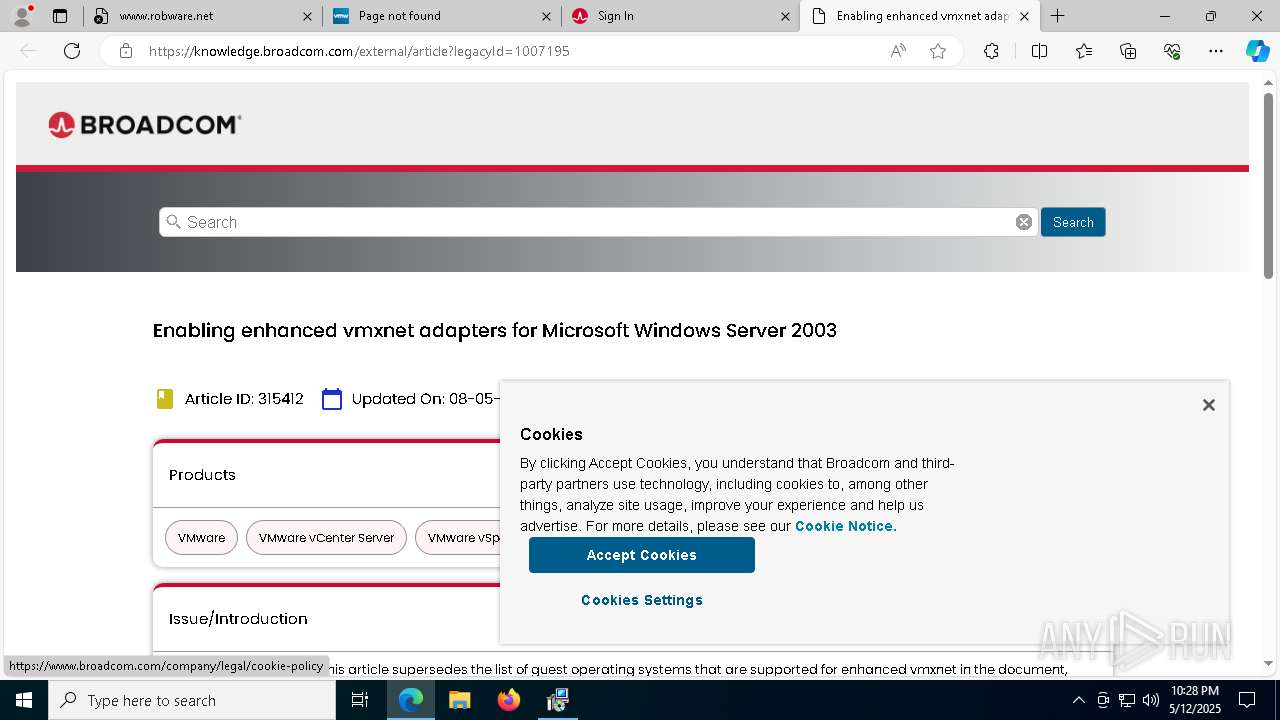Open Collections icon

coord(1128,51)
